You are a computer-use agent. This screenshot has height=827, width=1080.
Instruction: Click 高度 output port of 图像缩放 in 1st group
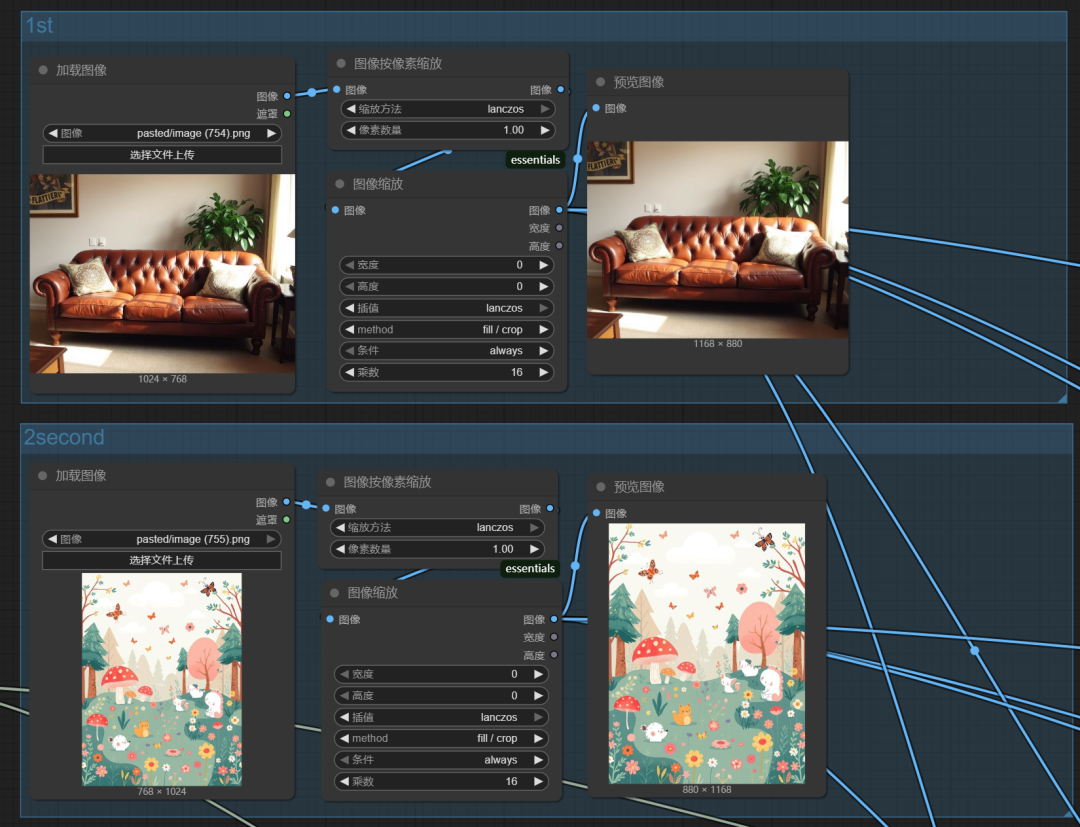[559, 246]
